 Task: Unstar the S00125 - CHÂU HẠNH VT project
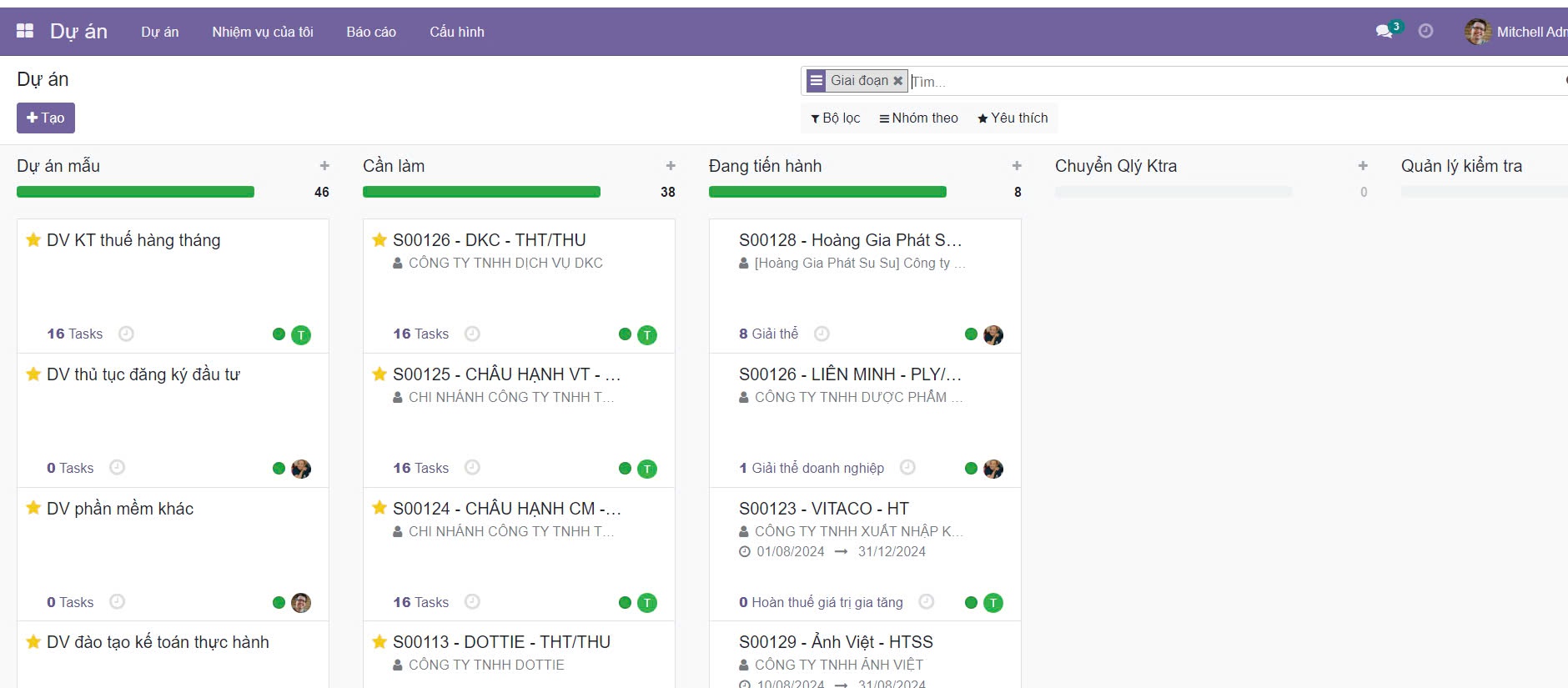(379, 374)
